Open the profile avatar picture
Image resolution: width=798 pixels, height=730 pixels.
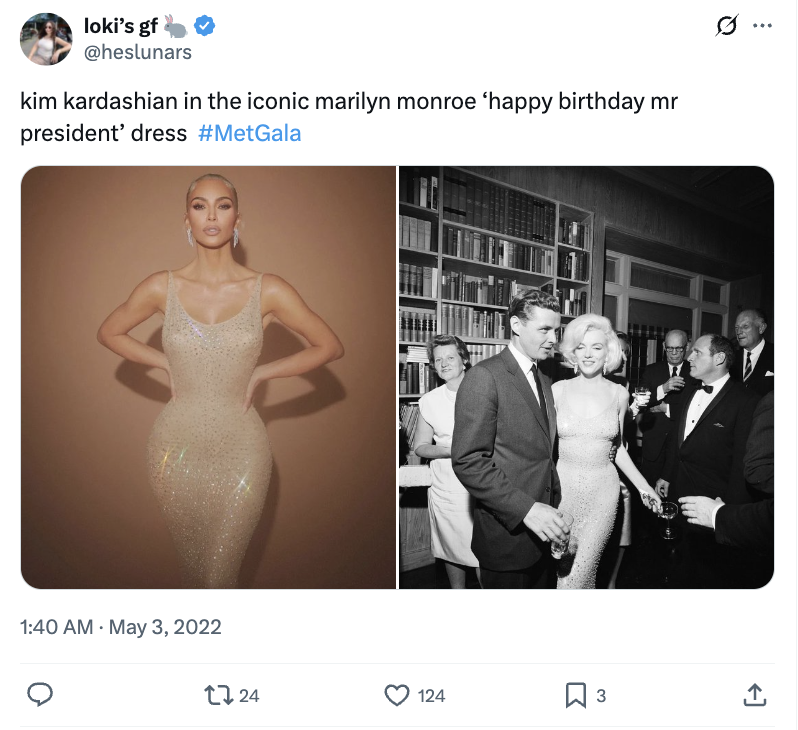click(46, 39)
